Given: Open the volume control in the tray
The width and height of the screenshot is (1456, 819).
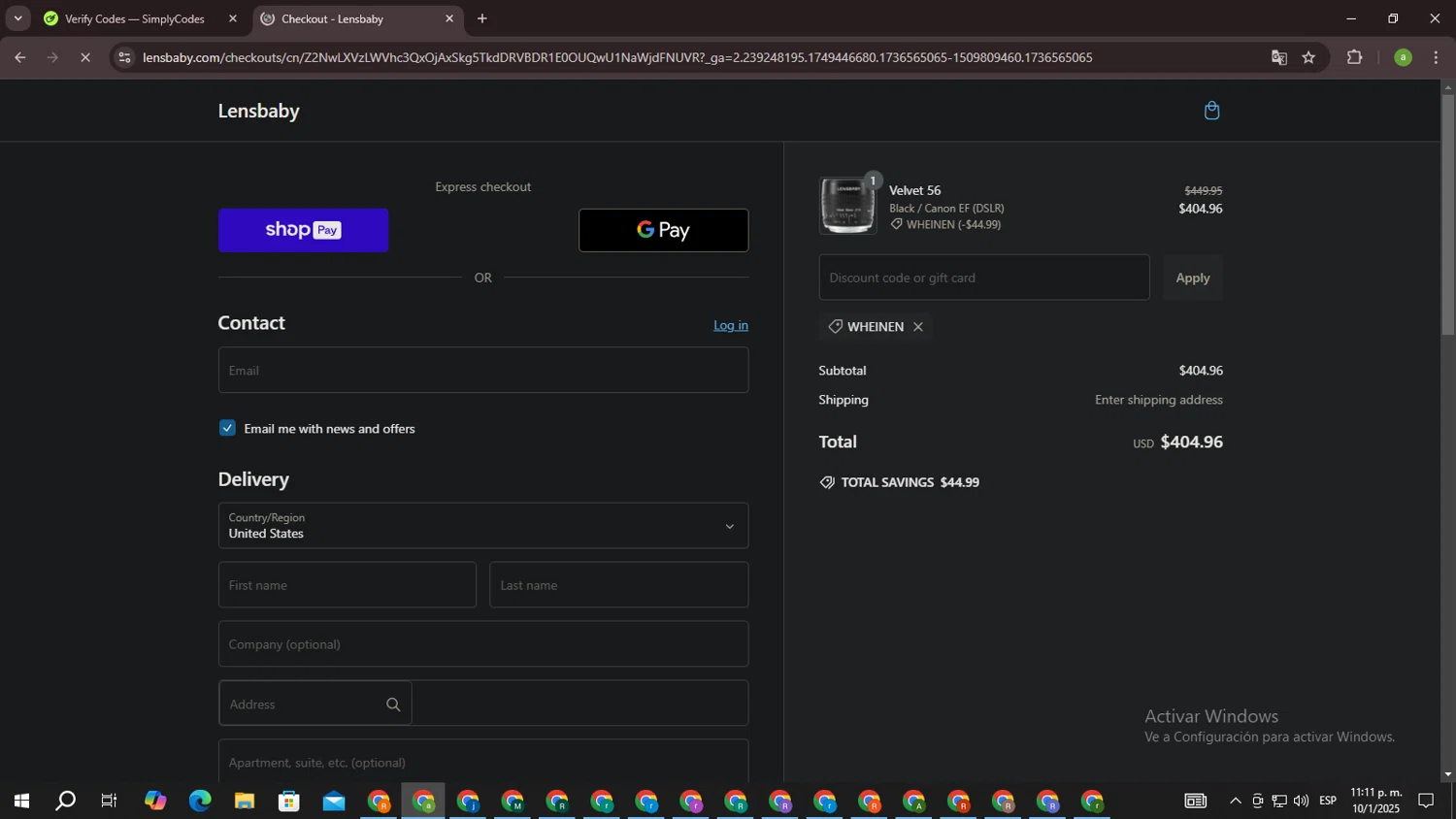Looking at the screenshot, I should tap(1302, 802).
